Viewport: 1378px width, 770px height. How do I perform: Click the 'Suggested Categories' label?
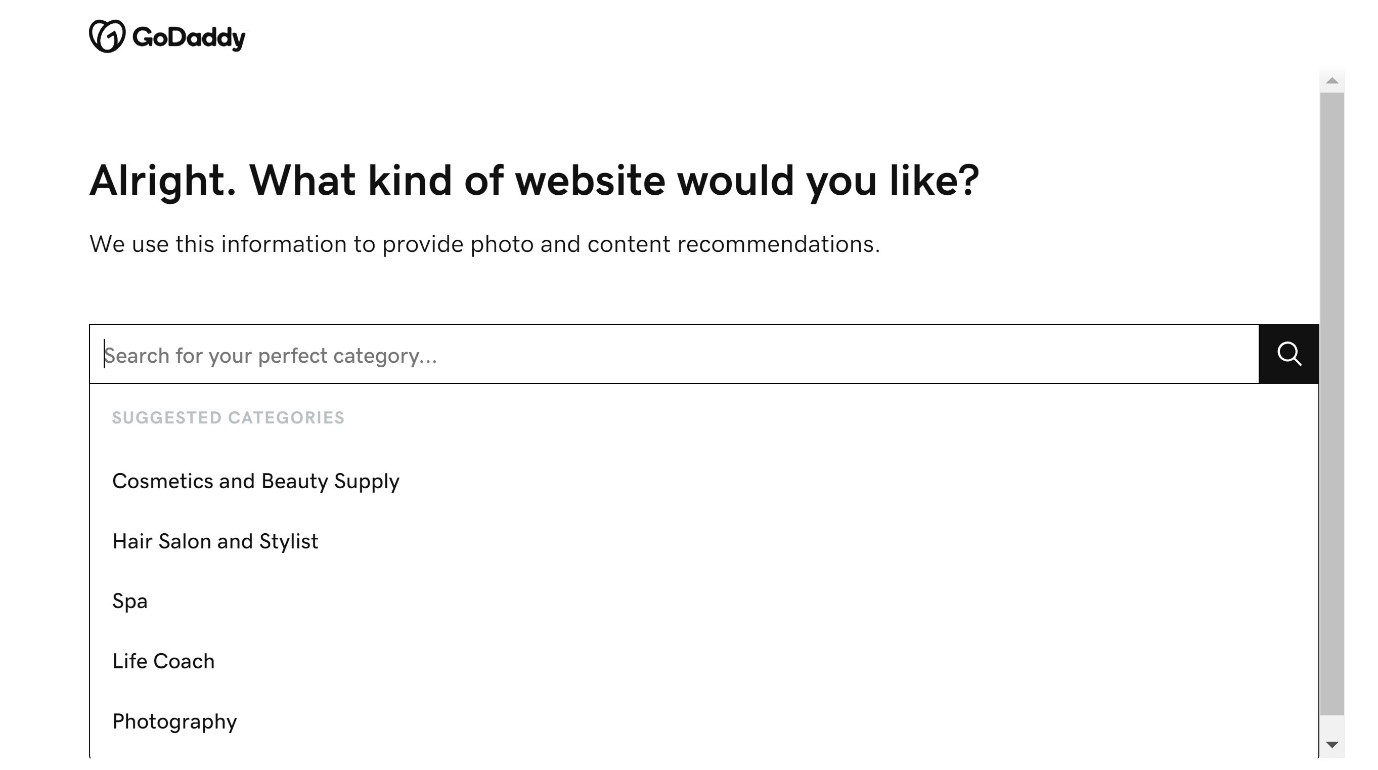(x=228, y=418)
